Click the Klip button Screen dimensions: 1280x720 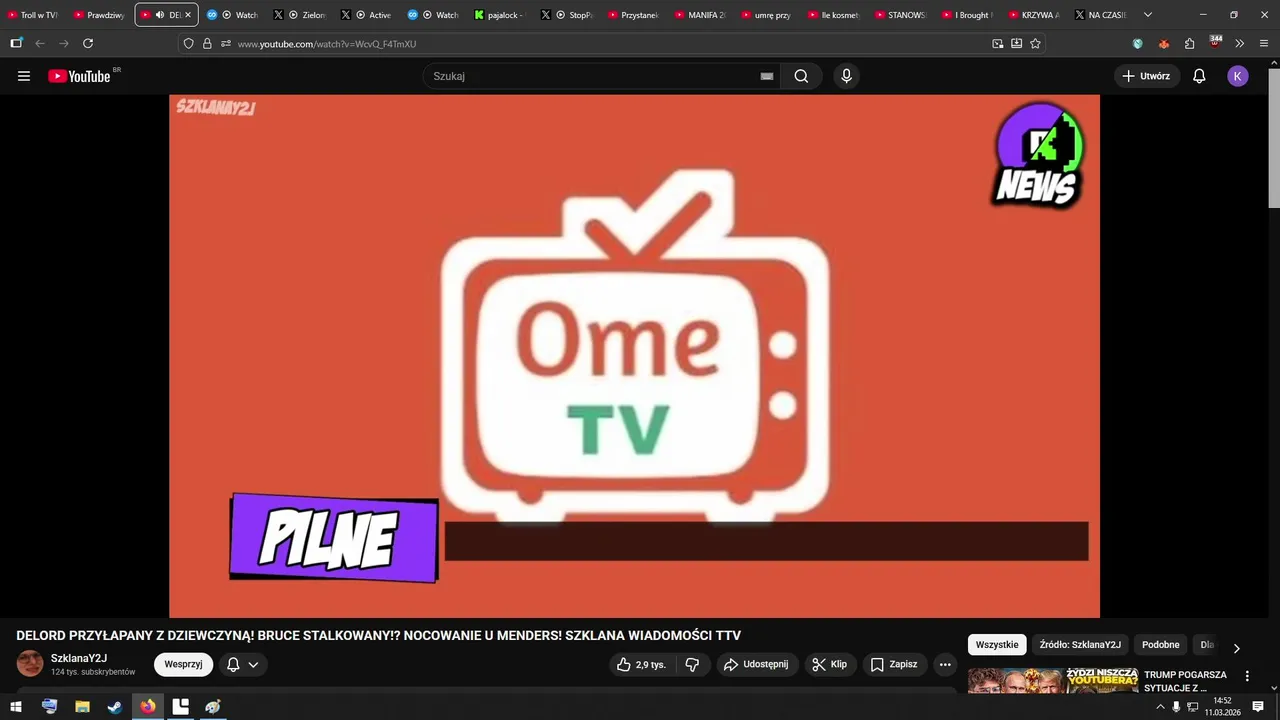(829, 664)
